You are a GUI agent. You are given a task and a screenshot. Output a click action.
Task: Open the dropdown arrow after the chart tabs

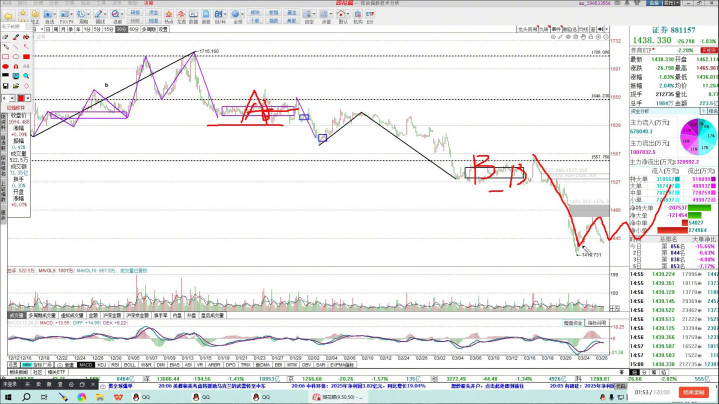tap(607, 29)
